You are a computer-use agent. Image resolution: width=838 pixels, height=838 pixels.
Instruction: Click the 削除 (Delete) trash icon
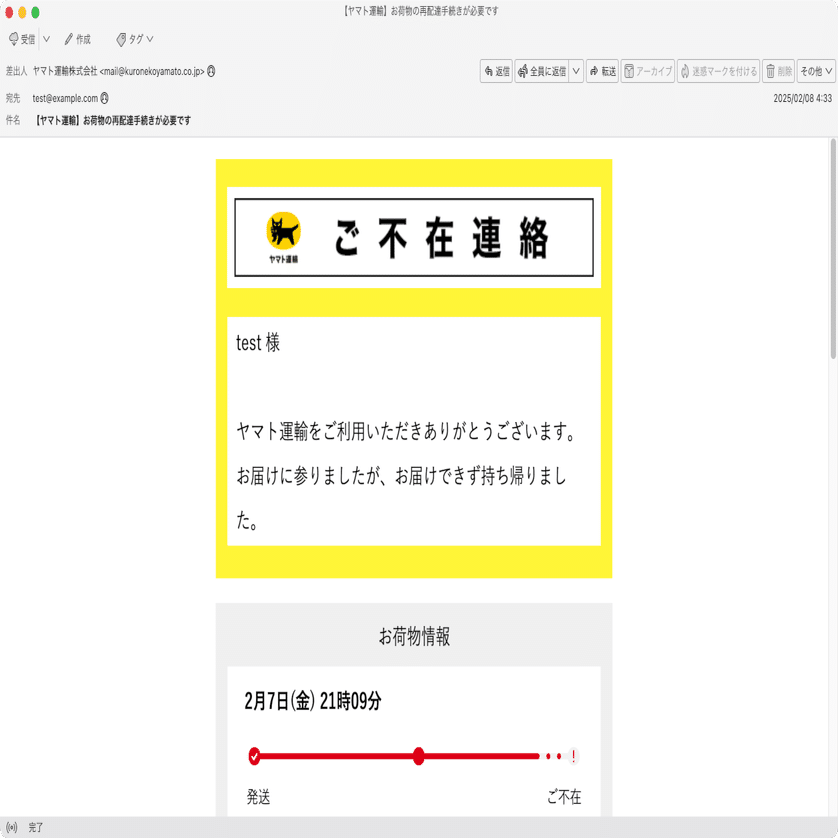point(770,70)
